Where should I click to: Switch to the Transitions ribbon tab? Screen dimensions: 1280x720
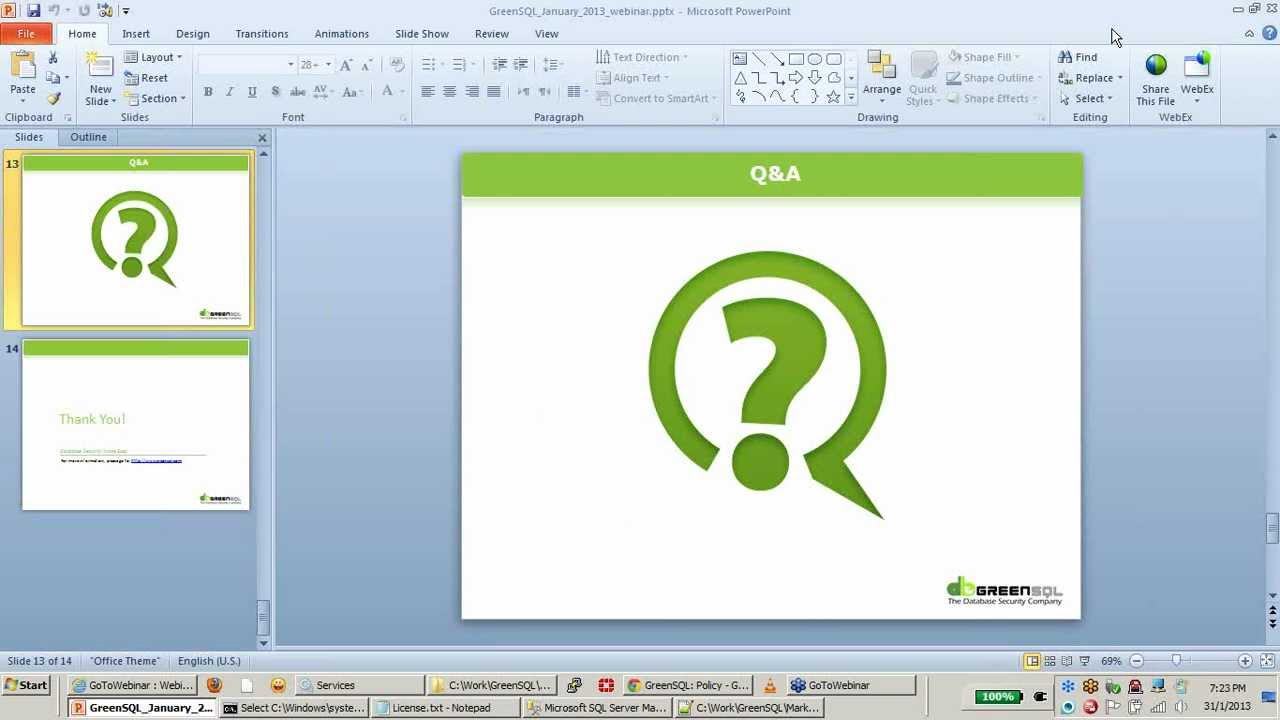pyautogui.click(x=262, y=34)
